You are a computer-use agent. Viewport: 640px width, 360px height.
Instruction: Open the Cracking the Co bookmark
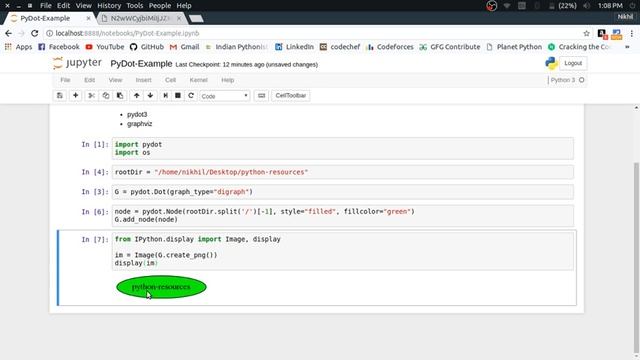pos(580,47)
